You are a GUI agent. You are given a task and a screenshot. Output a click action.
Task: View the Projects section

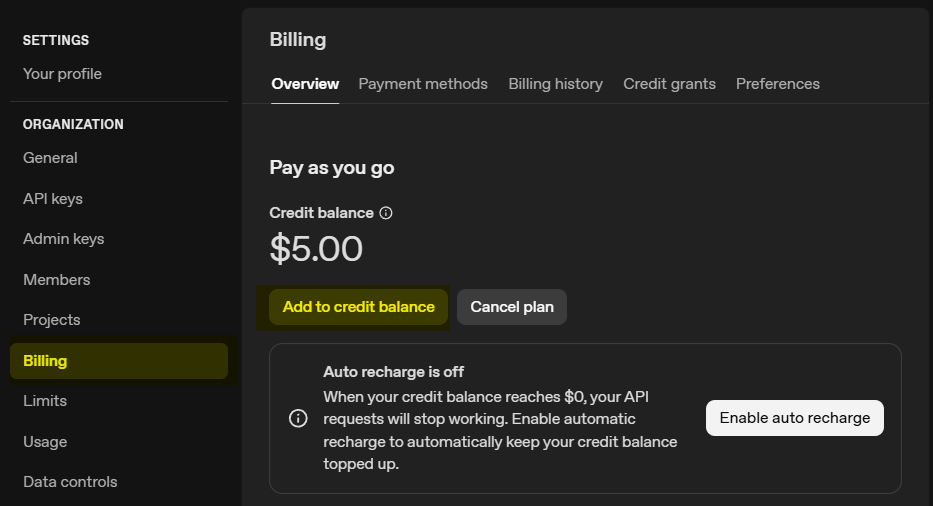point(51,320)
